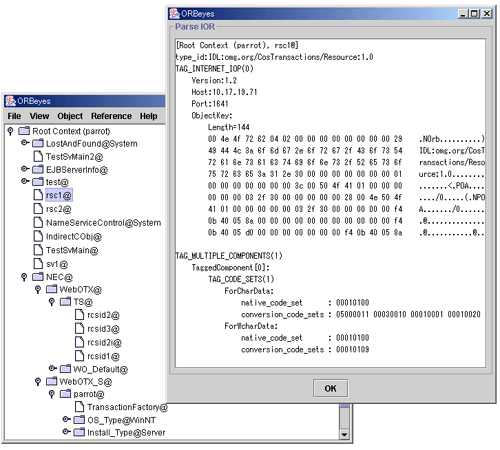The width and height of the screenshot is (500, 450).
Task: Select the rsc1@ tree label
Action: 58,195
